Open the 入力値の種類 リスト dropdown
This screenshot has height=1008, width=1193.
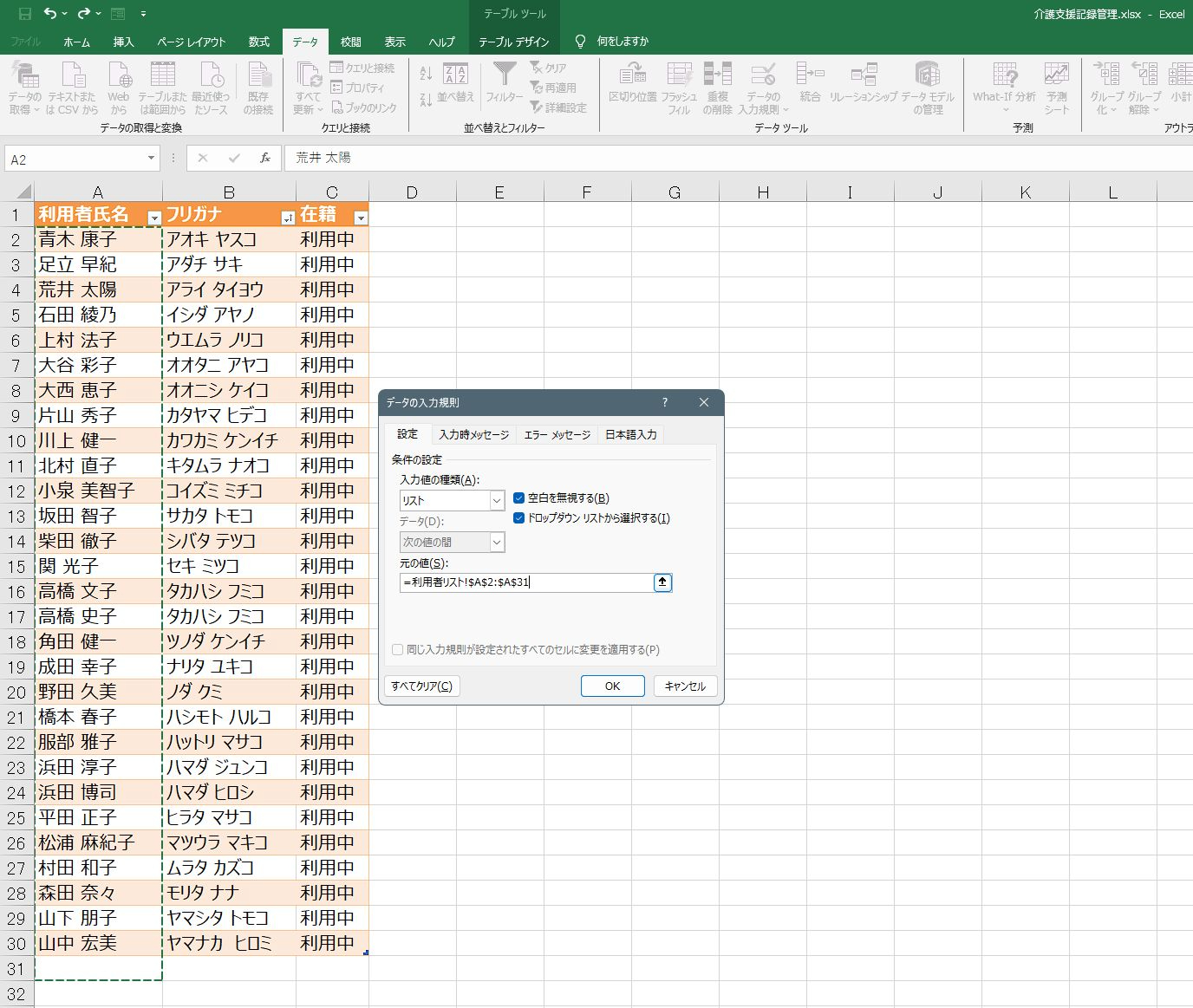coord(497,501)
